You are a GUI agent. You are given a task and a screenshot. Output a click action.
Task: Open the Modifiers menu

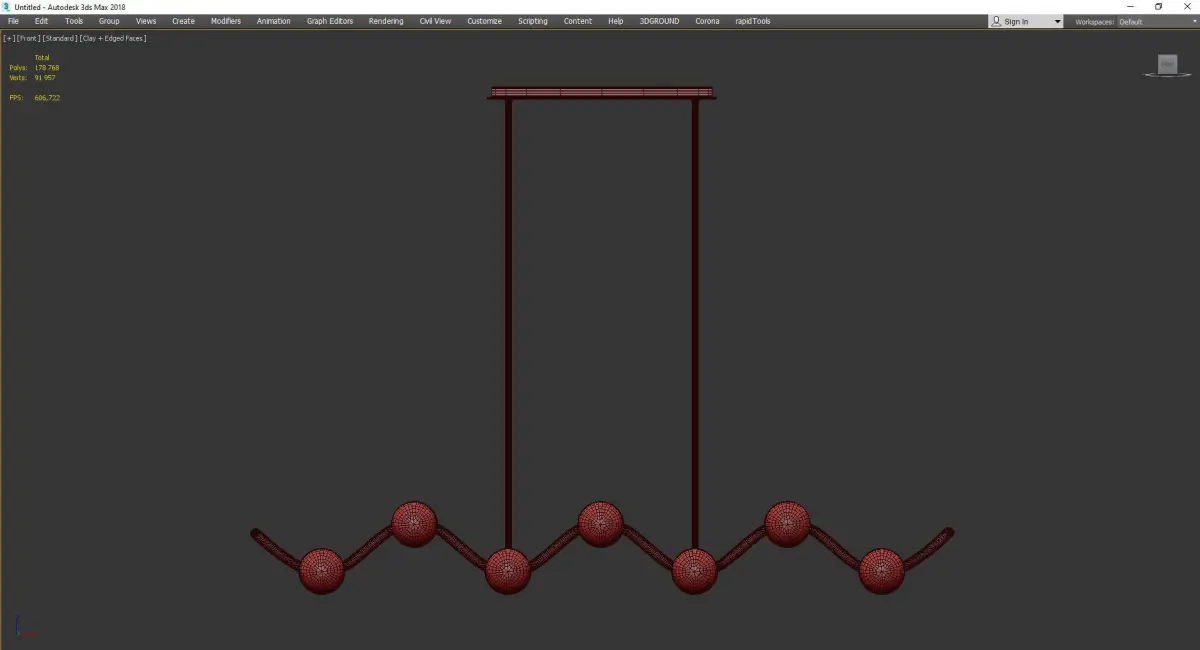point(226,21)
